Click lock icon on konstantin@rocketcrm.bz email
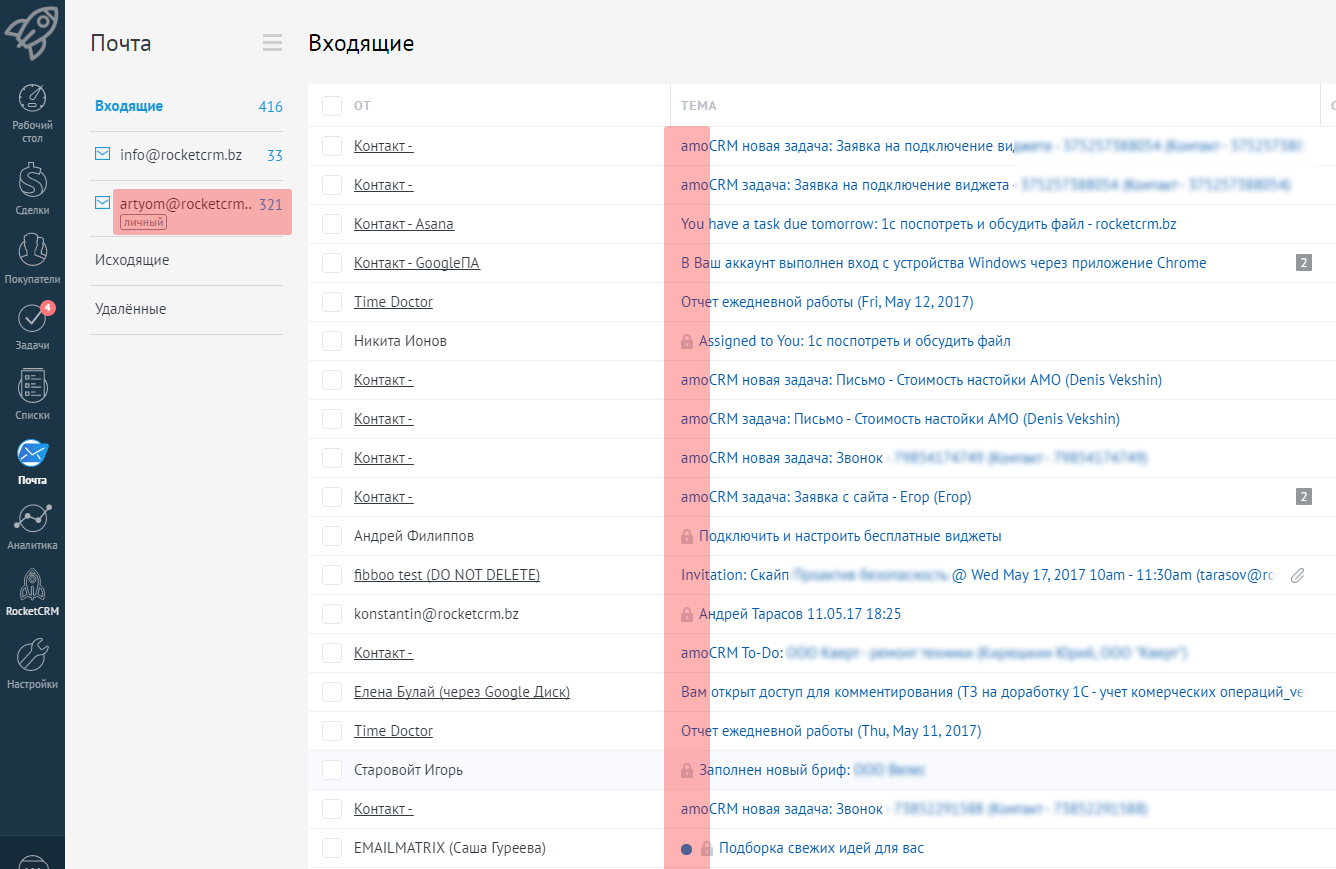 tap(687, 614)
